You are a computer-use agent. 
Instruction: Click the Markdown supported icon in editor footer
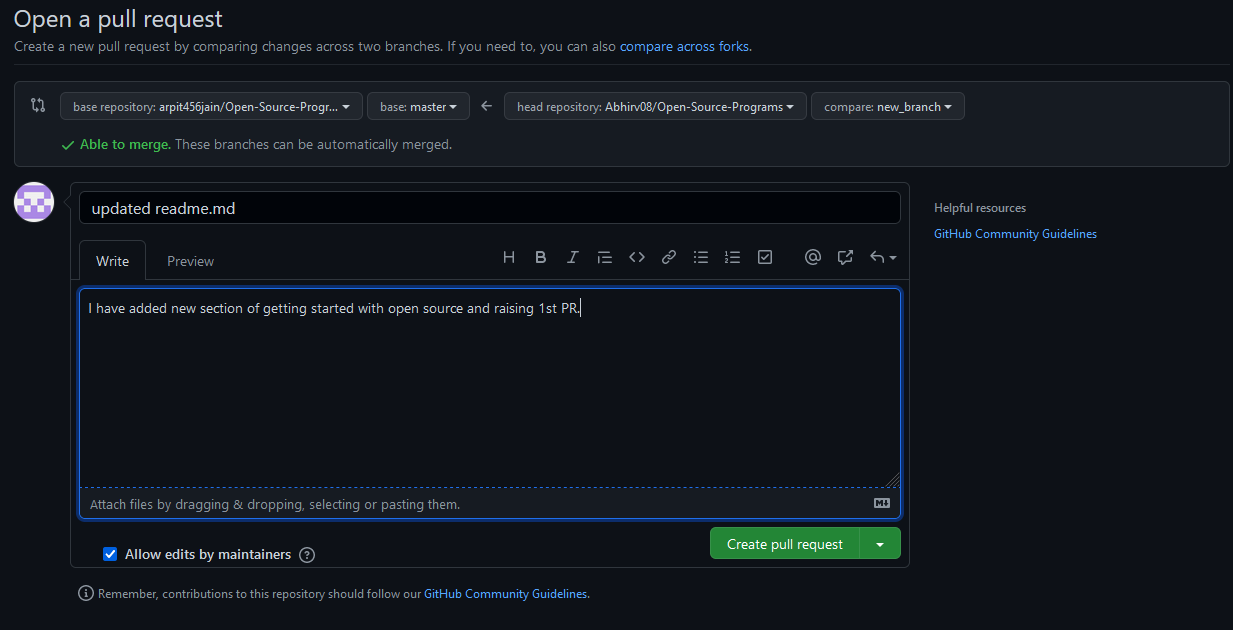(x=882, y=504)
